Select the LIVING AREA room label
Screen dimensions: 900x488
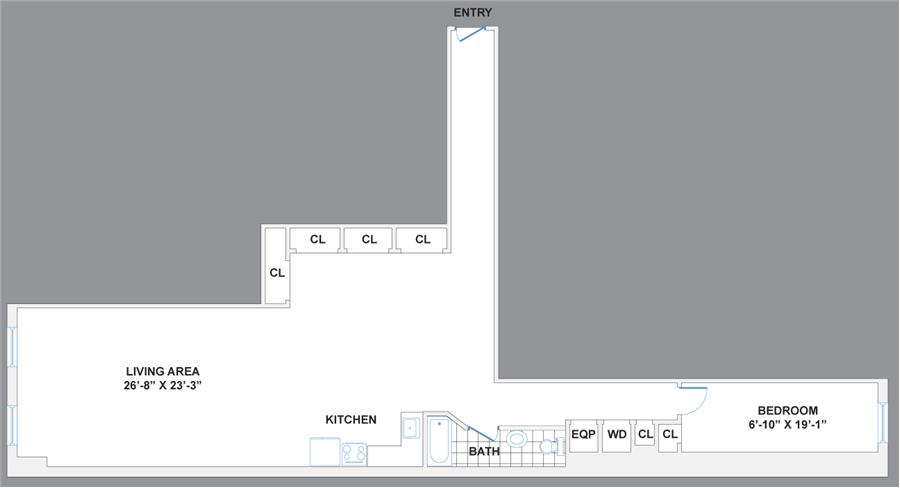162,372
